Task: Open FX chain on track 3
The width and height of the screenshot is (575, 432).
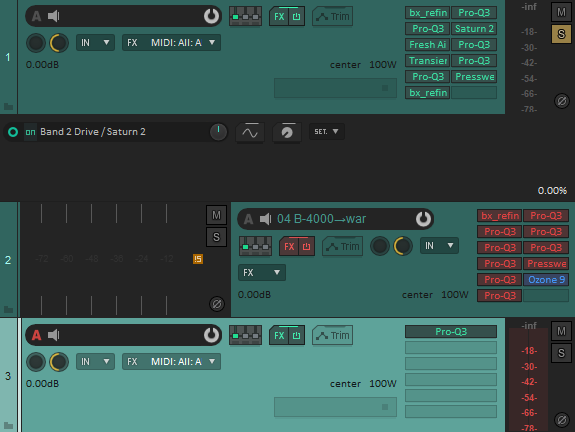Action: point(279,336)
